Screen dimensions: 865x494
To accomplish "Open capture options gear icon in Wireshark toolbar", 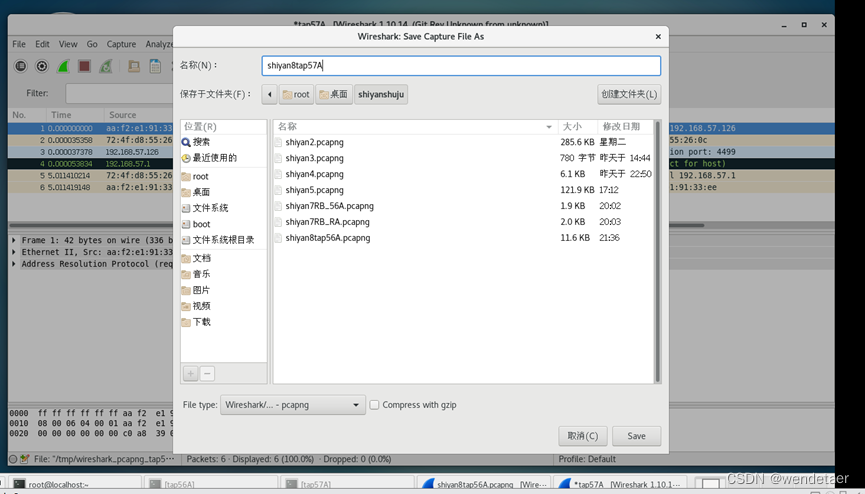I will (42, 66).
